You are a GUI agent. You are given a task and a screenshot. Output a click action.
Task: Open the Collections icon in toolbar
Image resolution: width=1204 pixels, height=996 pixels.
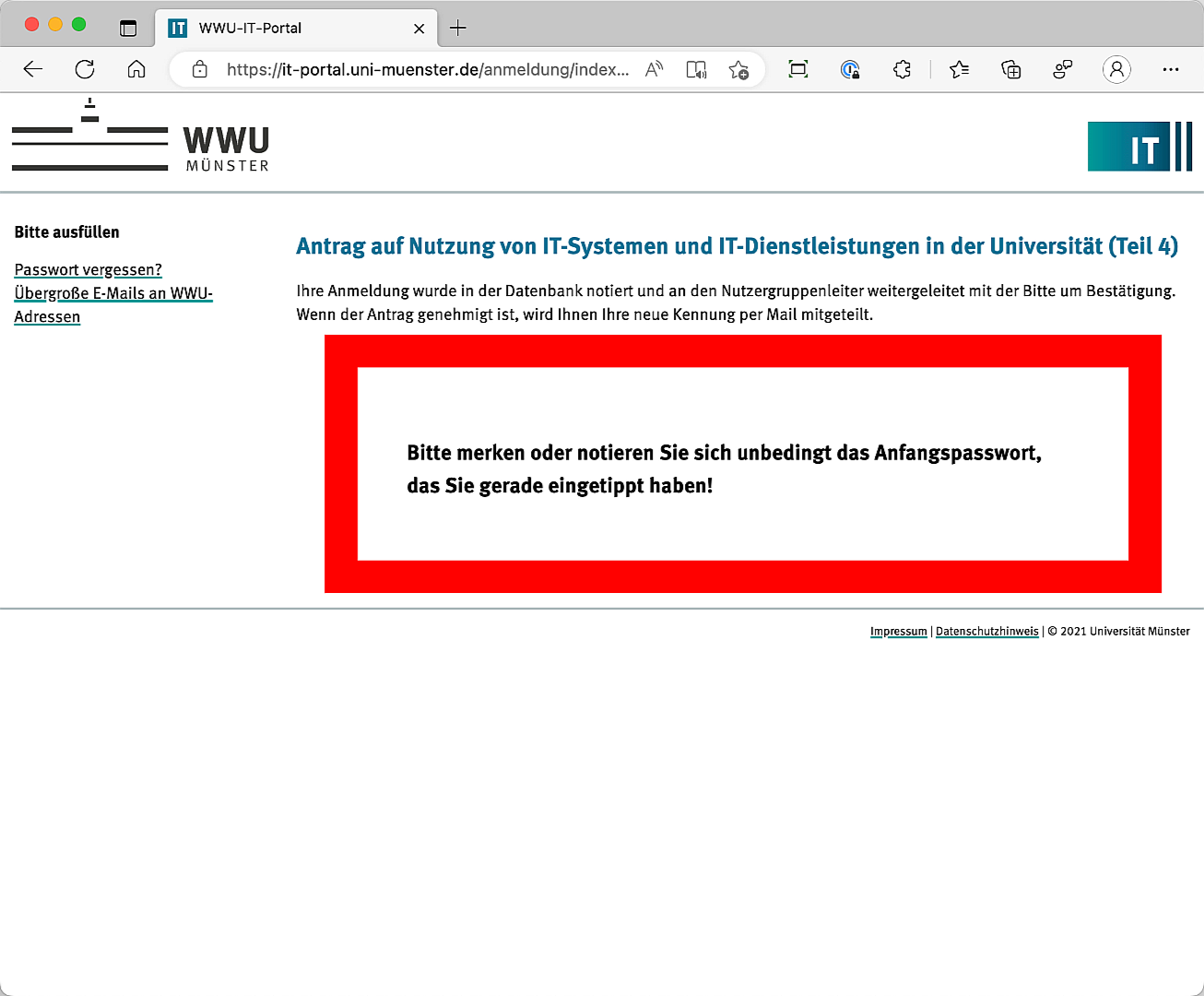click(1011, 69)
